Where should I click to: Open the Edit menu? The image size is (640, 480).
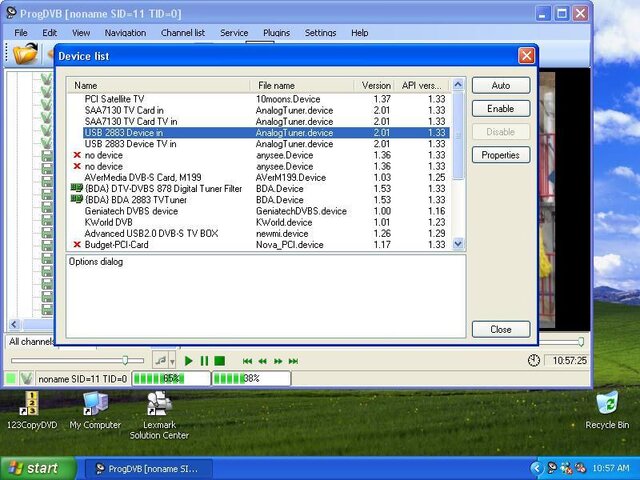click(x=49, y=33)
